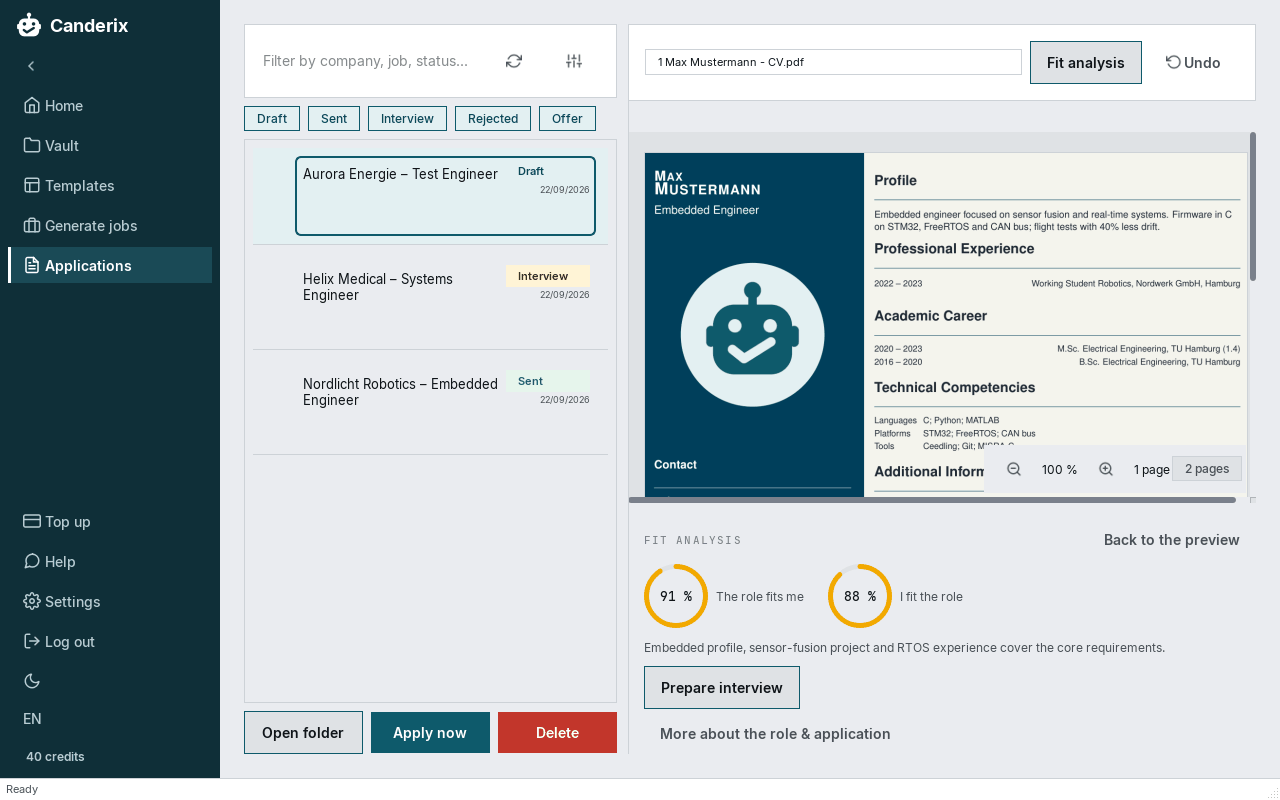Open Settings gear icon
The width and height of the screenshot is (1280, 800).
click(32, 602)
